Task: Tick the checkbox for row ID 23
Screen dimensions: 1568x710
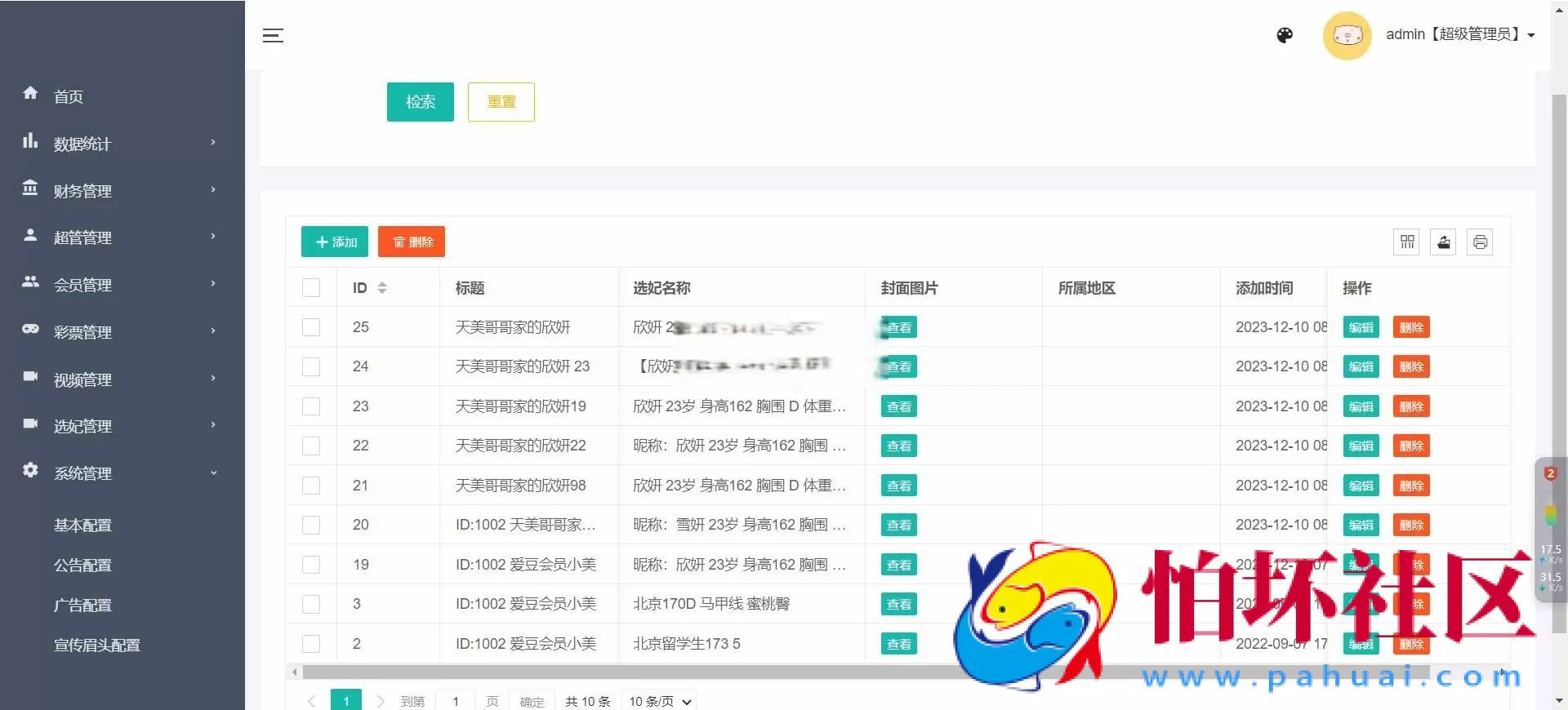Action: [x=311, y=406]
